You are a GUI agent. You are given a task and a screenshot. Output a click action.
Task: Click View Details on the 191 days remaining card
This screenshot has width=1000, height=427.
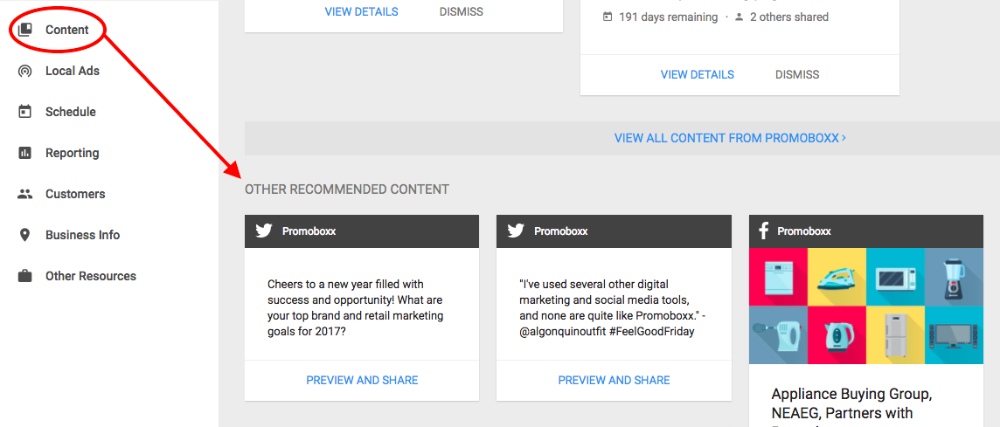[697, 75]
